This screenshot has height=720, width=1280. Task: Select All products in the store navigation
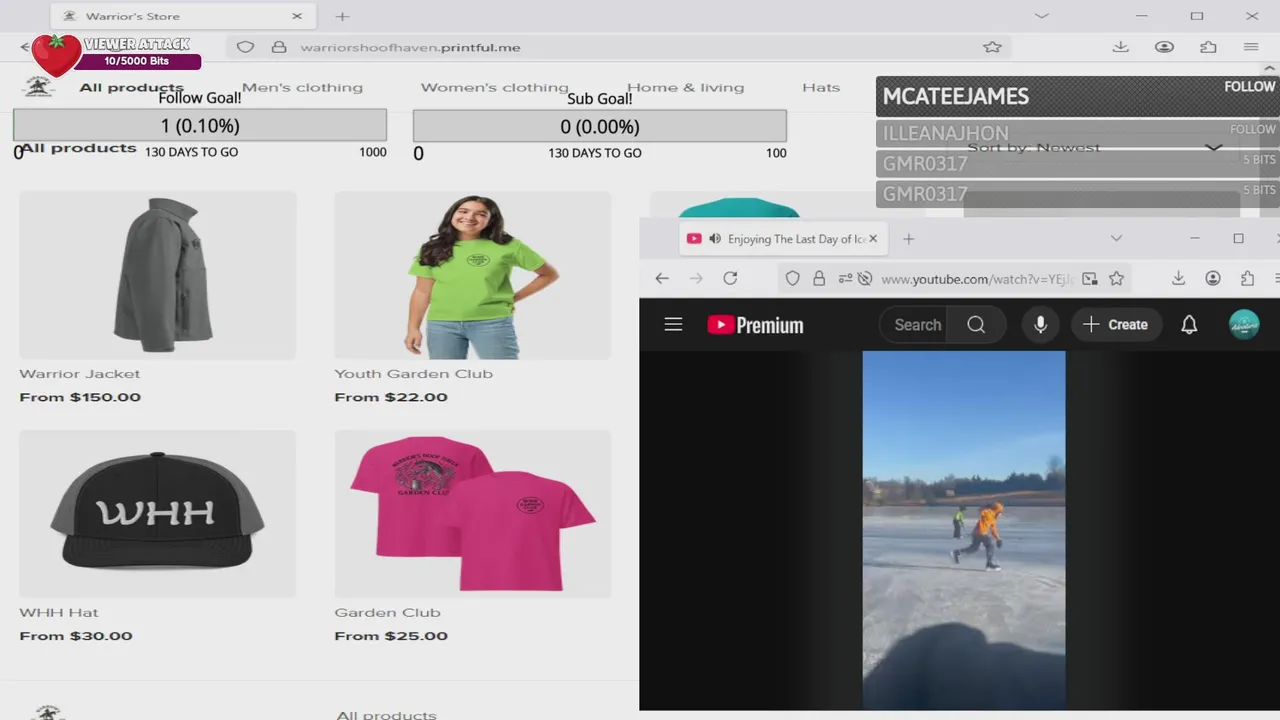[131, 87]
